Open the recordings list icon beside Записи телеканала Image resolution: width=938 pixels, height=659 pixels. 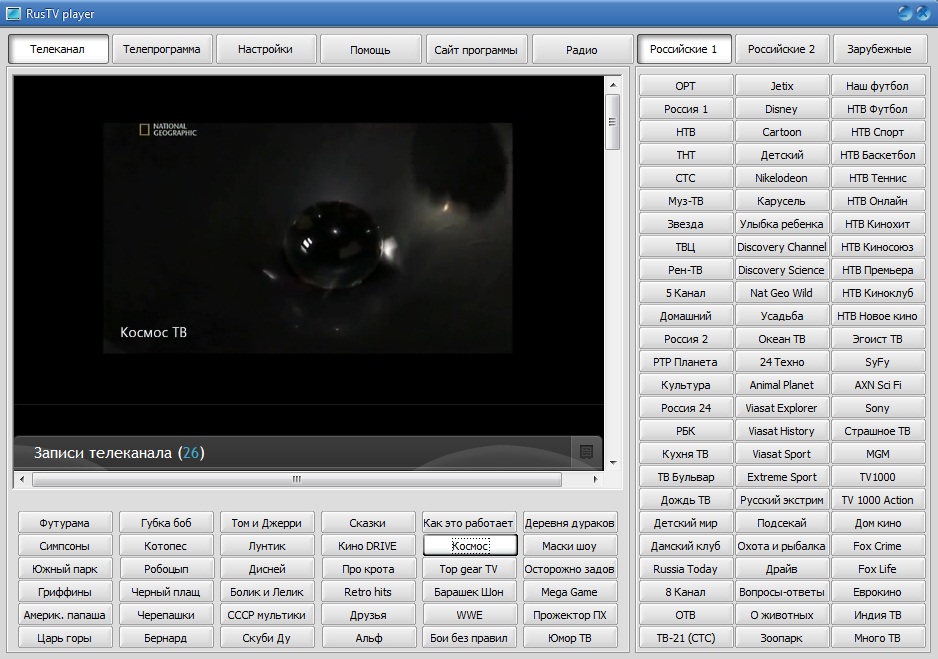[586, 452]
